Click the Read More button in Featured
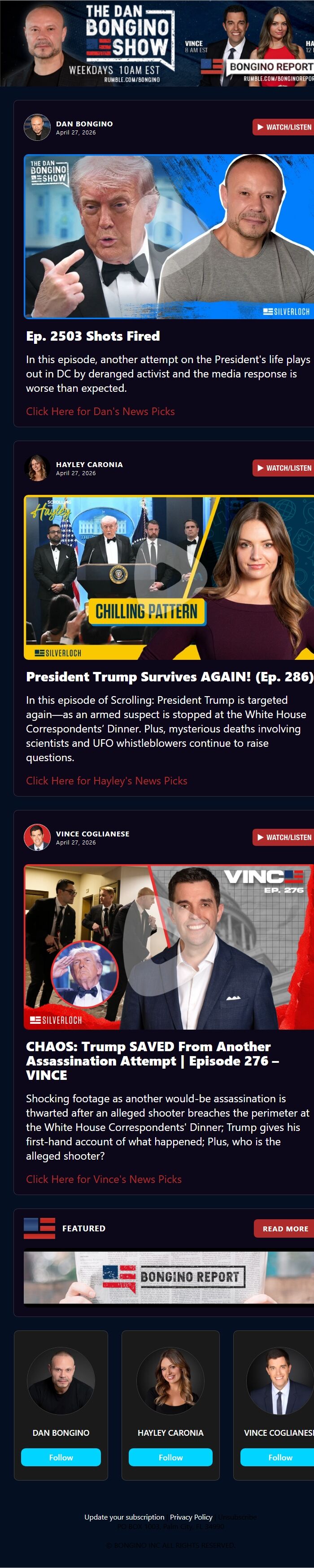The height and width of the screenshot is (1568, 314). point(284,1228)
